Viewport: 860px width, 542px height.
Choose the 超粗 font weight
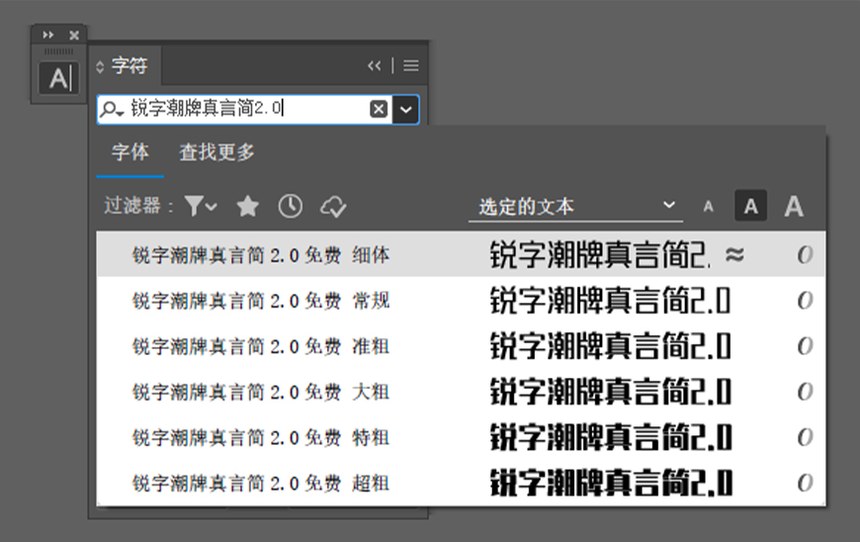(x=260, y=484)
